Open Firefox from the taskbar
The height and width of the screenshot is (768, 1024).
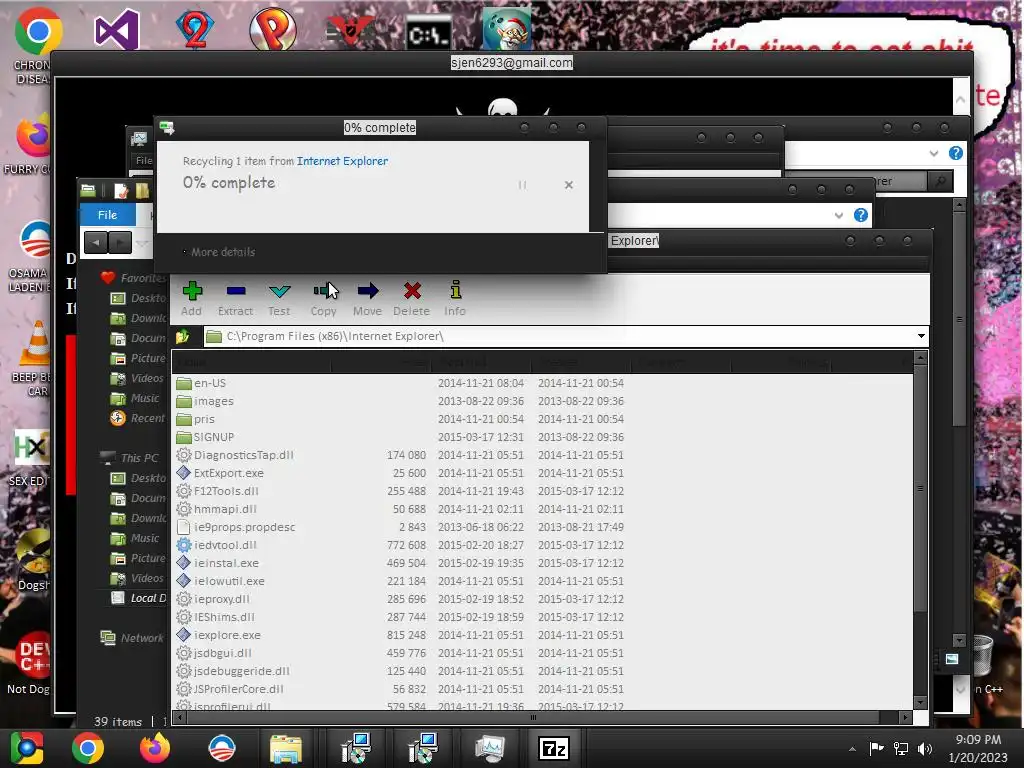155,748
